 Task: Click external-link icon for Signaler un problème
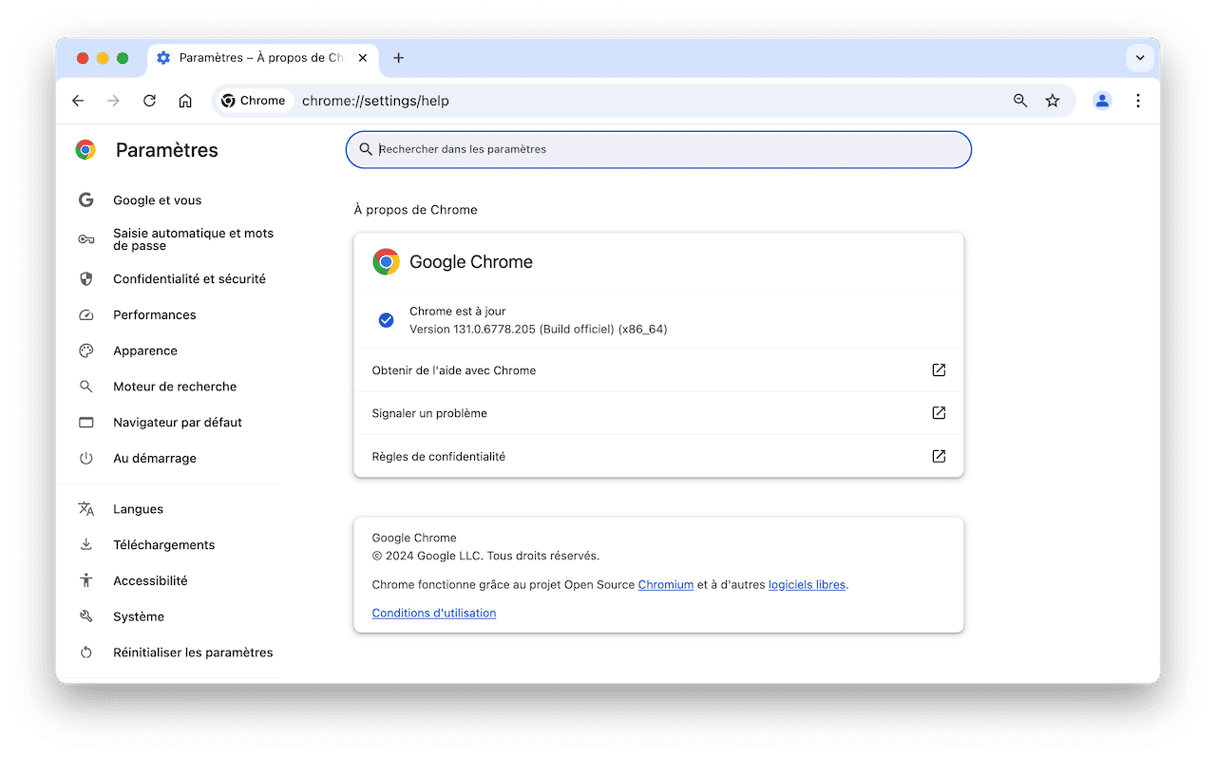(939, 413)
